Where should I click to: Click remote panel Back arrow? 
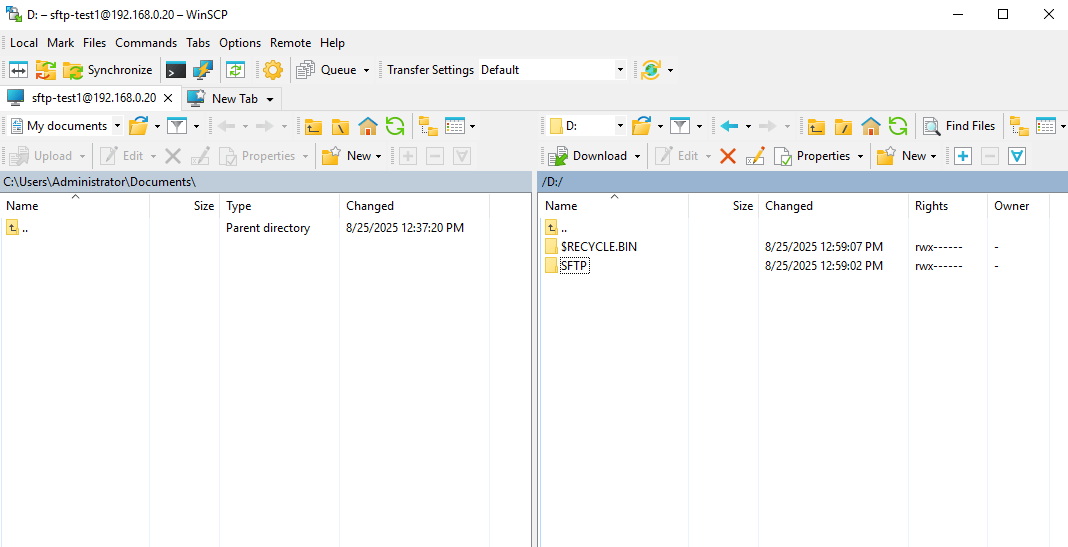pos(729,126)
